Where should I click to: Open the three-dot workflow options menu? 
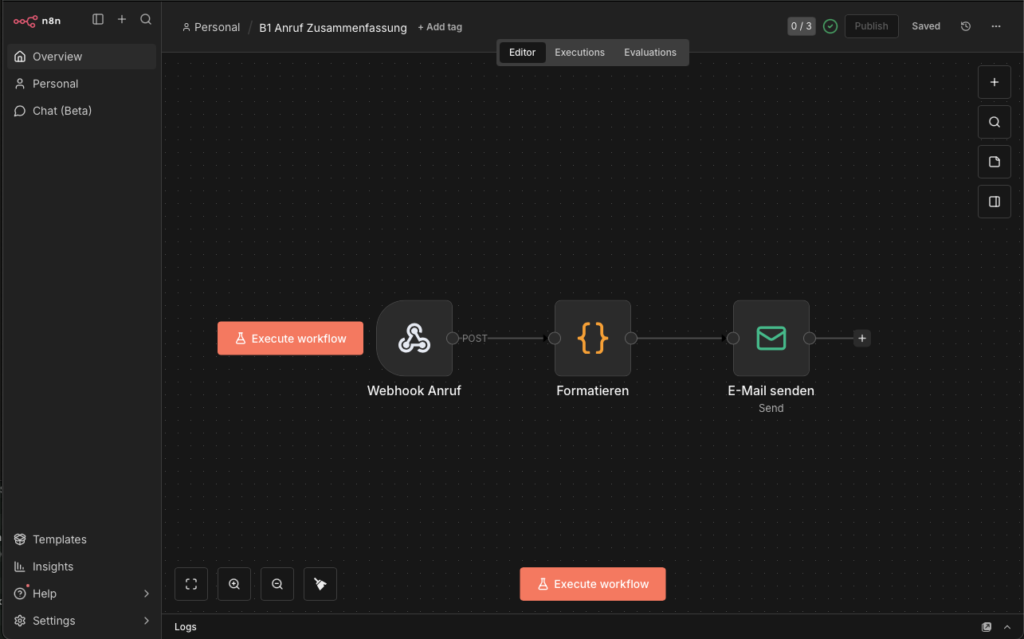point(996,26)
